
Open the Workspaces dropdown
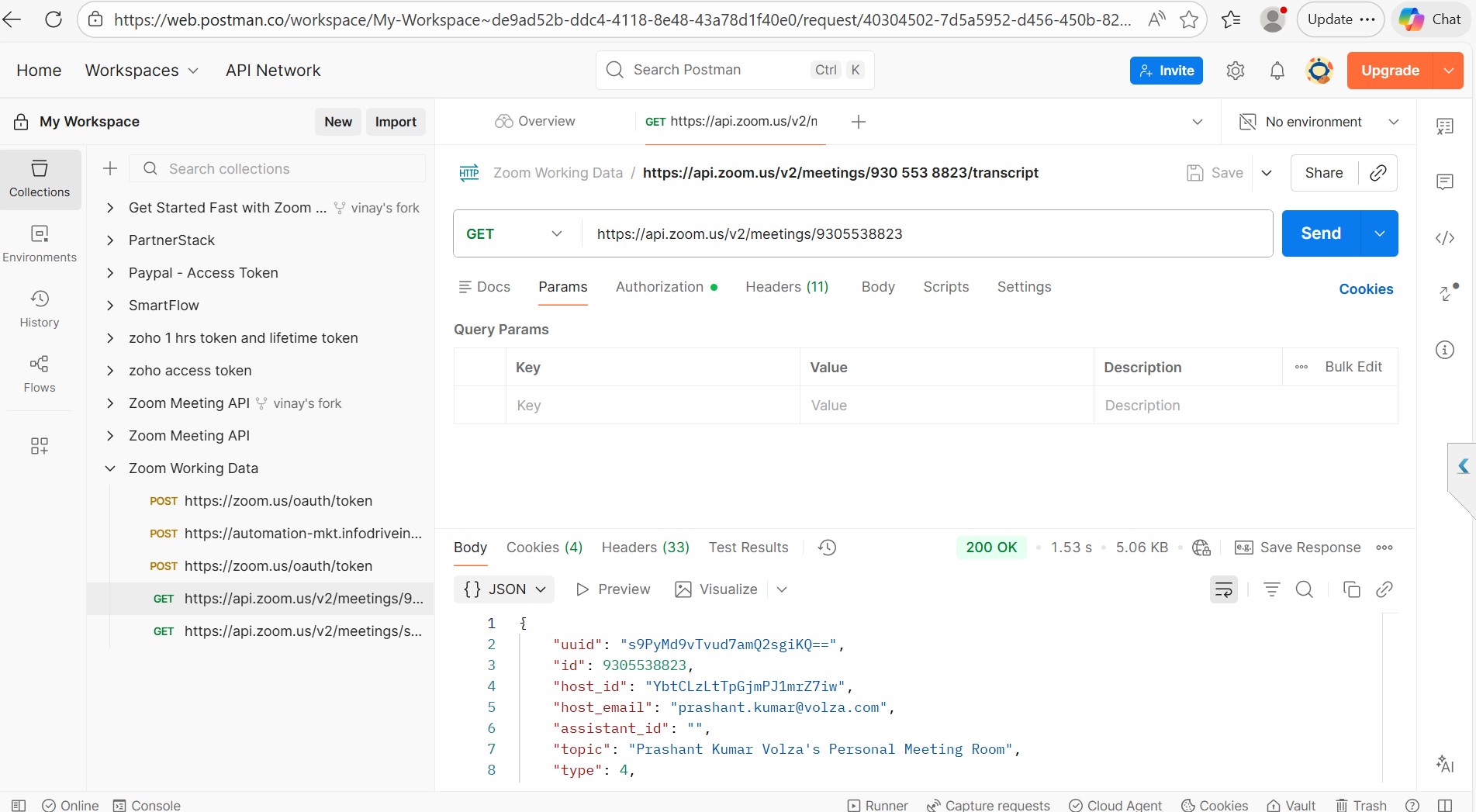(142, 71)
